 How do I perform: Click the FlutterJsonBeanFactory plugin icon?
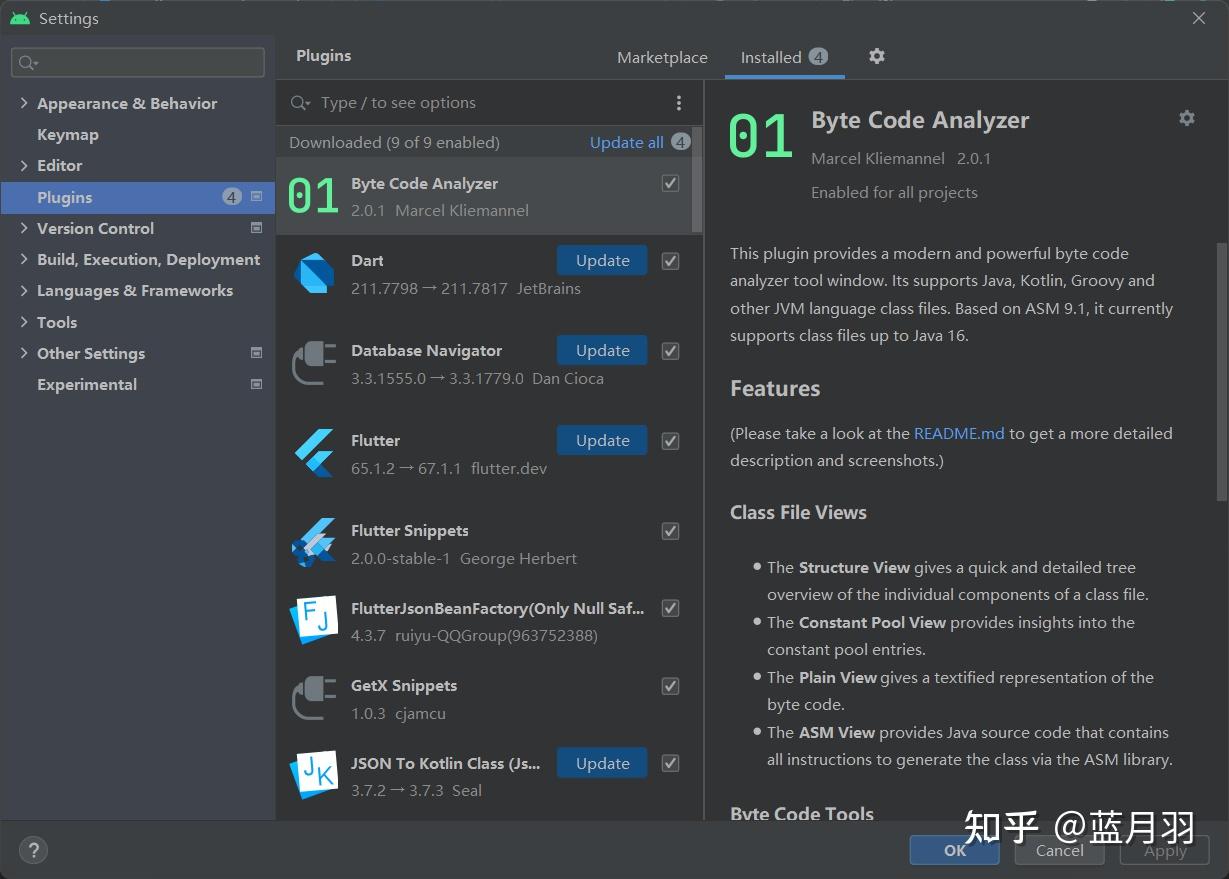pos(313,621)
